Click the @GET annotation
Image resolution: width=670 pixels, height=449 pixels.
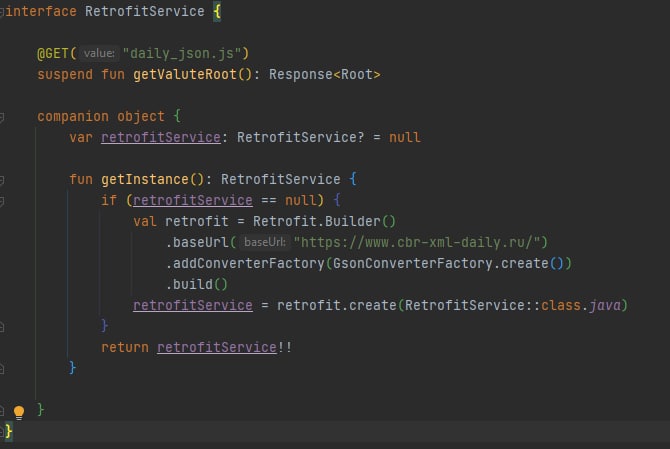pyautogui.click(x=53, y=53)
